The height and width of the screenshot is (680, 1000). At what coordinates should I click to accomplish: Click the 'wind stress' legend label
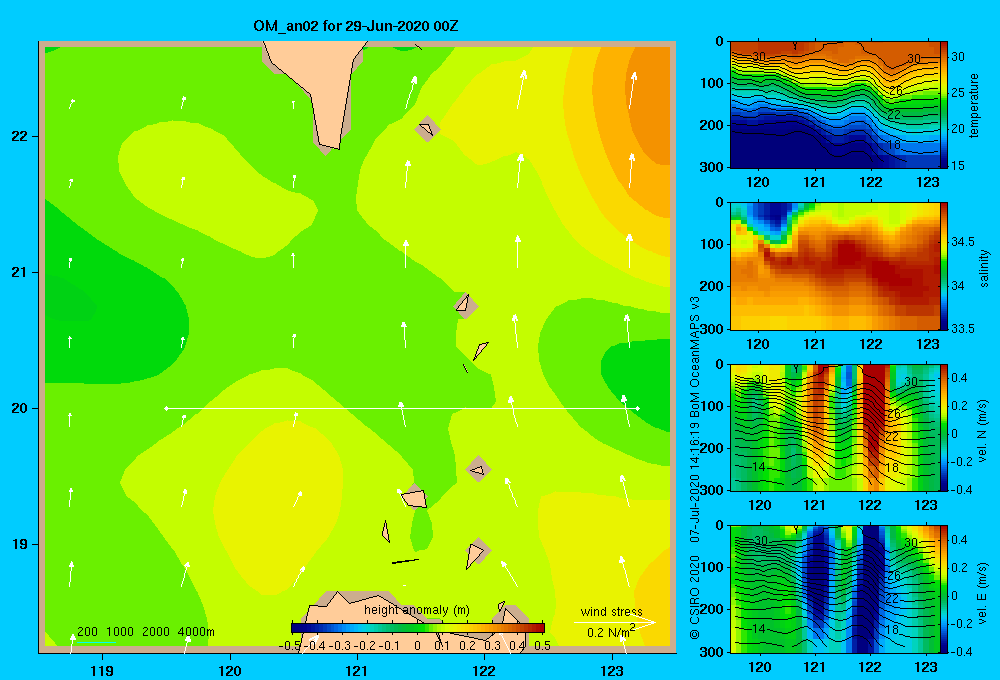612,611
